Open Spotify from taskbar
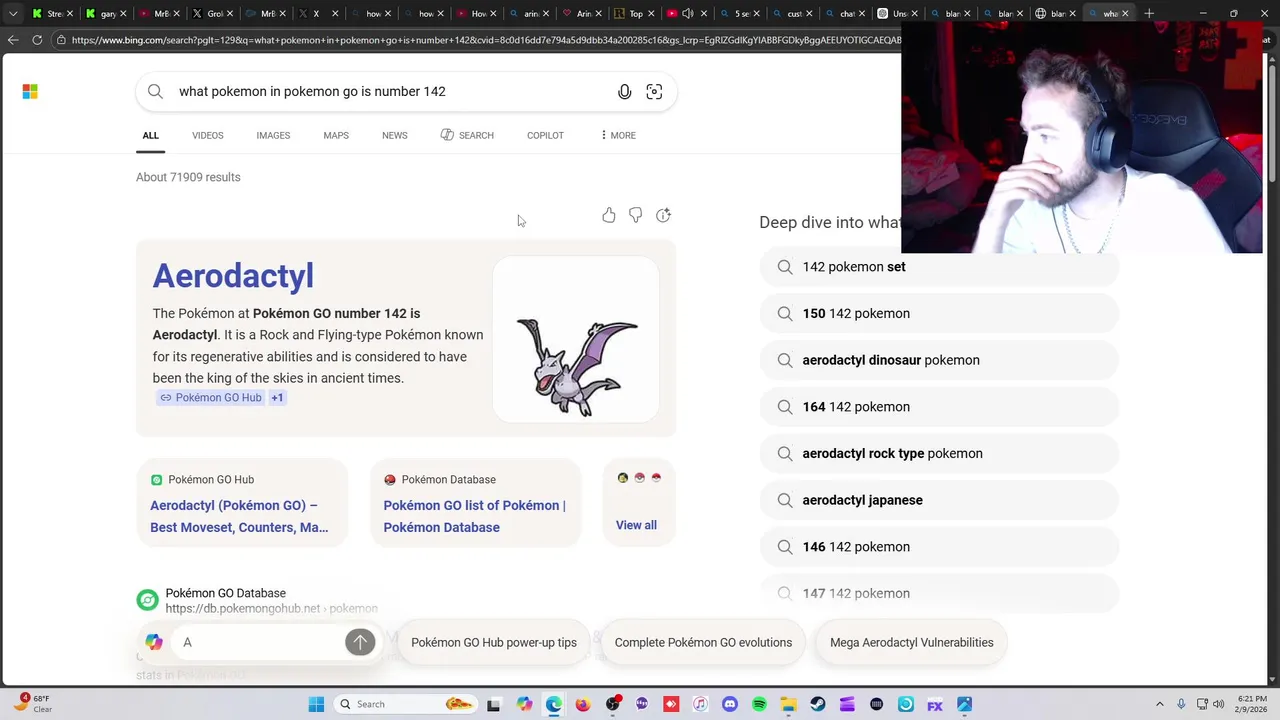1280x720 pixels. pos(759,704)
